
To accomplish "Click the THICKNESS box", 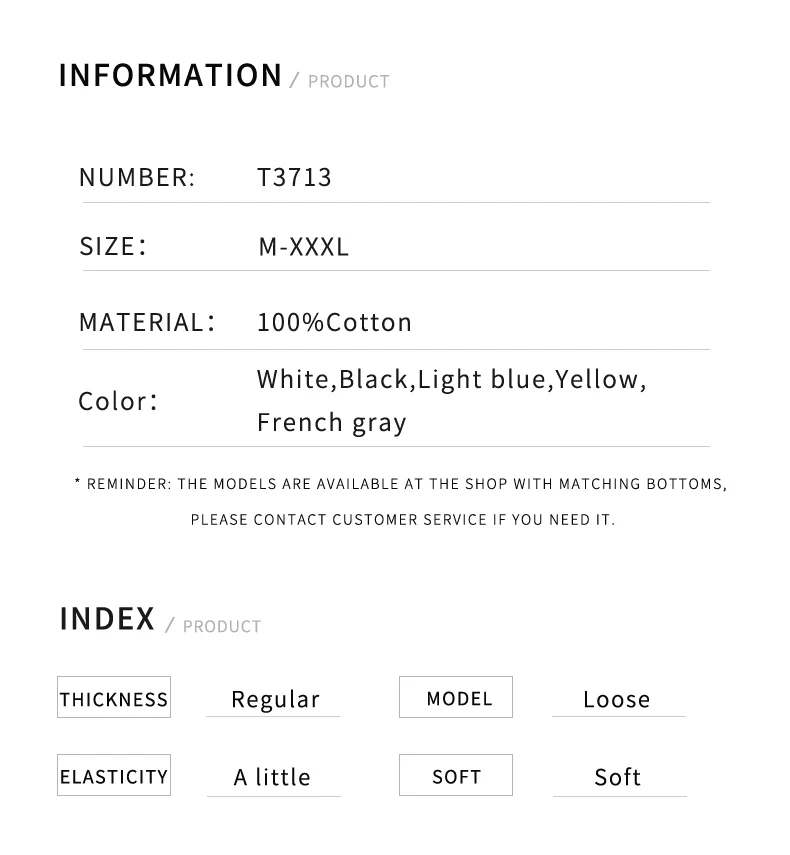I will 114,697.
